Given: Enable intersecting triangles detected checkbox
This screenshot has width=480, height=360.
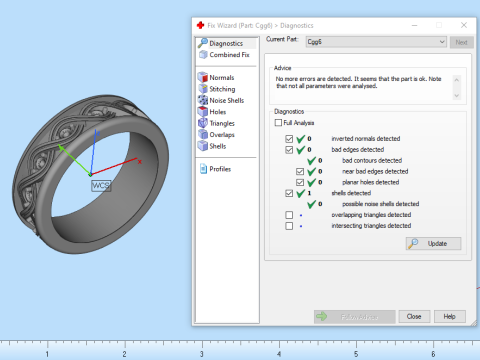Looking at the screenshot, I should (x=289, y=226).
